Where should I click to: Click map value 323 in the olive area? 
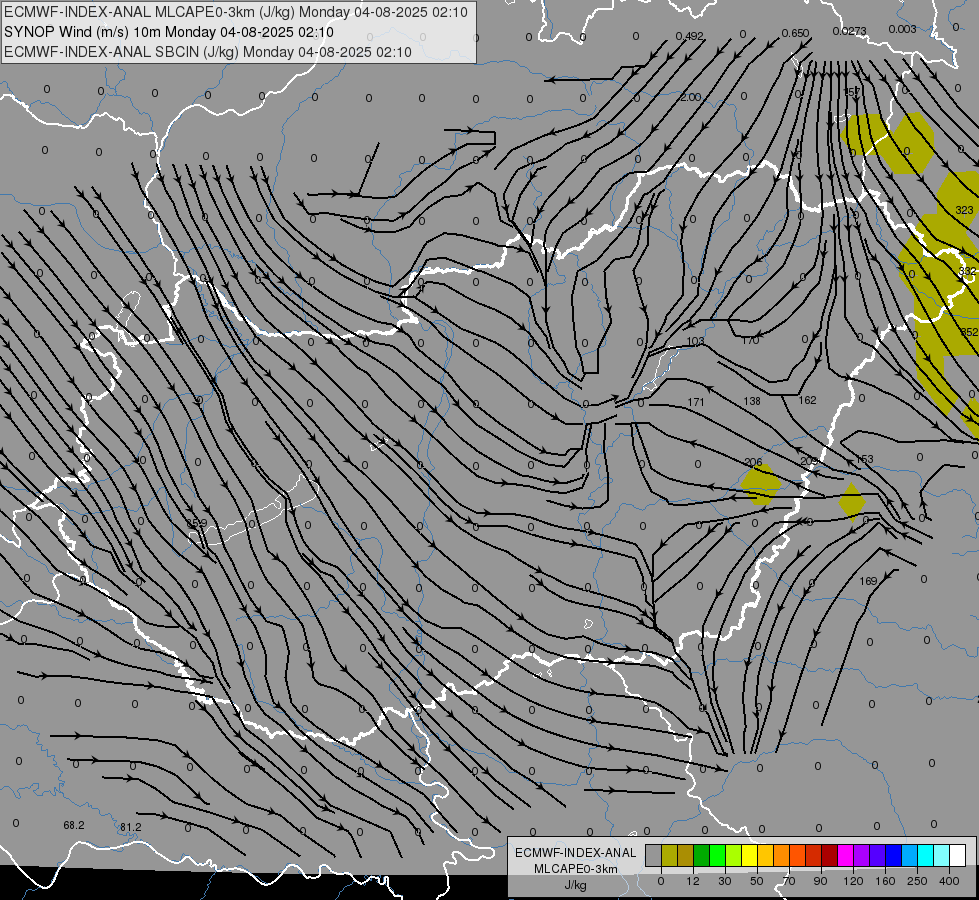pos(964,210)
